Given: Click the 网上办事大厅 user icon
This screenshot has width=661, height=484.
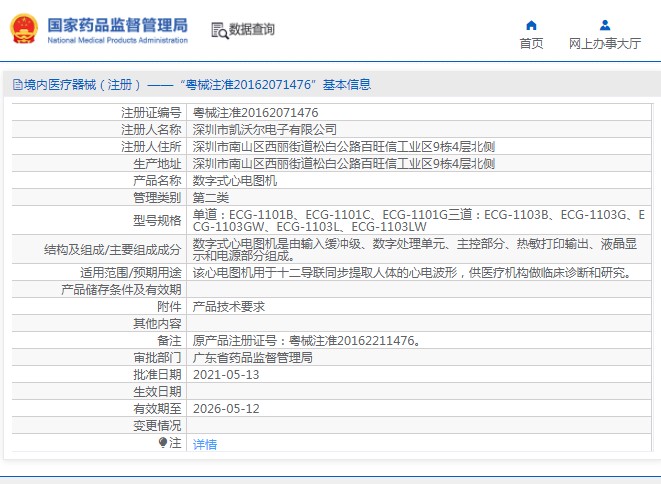Looking at the screenshot, I should tap(605, 25).
